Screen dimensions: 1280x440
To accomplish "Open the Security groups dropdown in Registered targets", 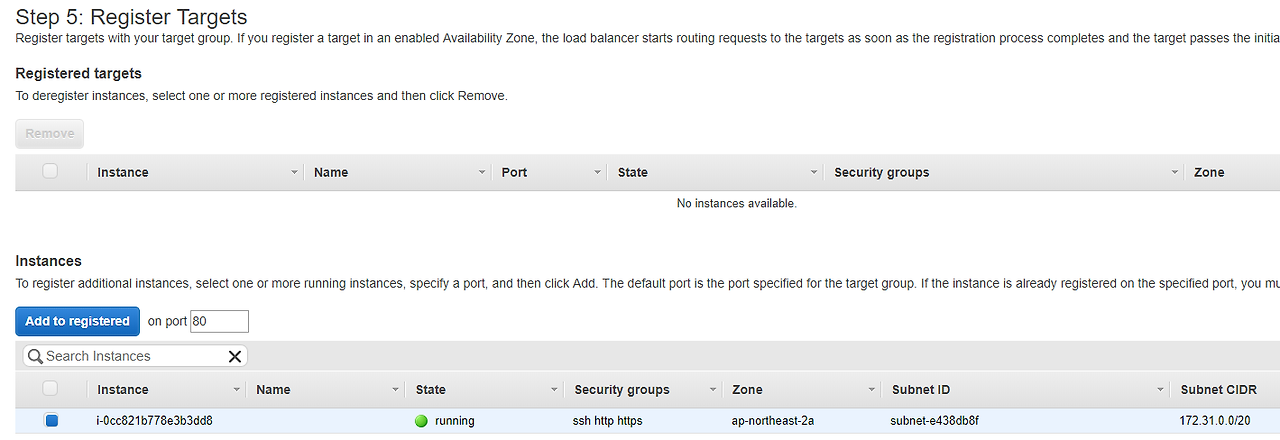I will coord(1174,173).
